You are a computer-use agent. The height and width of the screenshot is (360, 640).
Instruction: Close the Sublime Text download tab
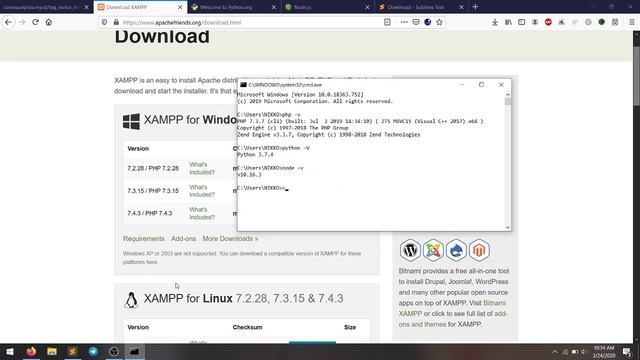pyautogui.click(x=461, y=7)
